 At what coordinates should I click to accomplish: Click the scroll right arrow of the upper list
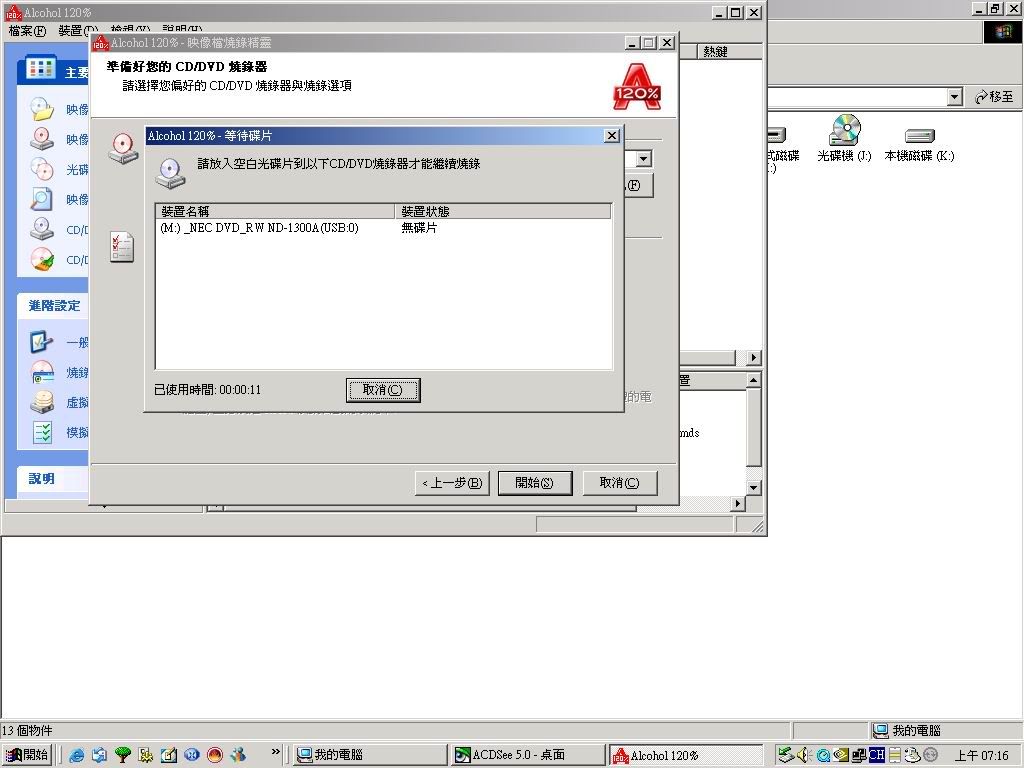point(754,357)
